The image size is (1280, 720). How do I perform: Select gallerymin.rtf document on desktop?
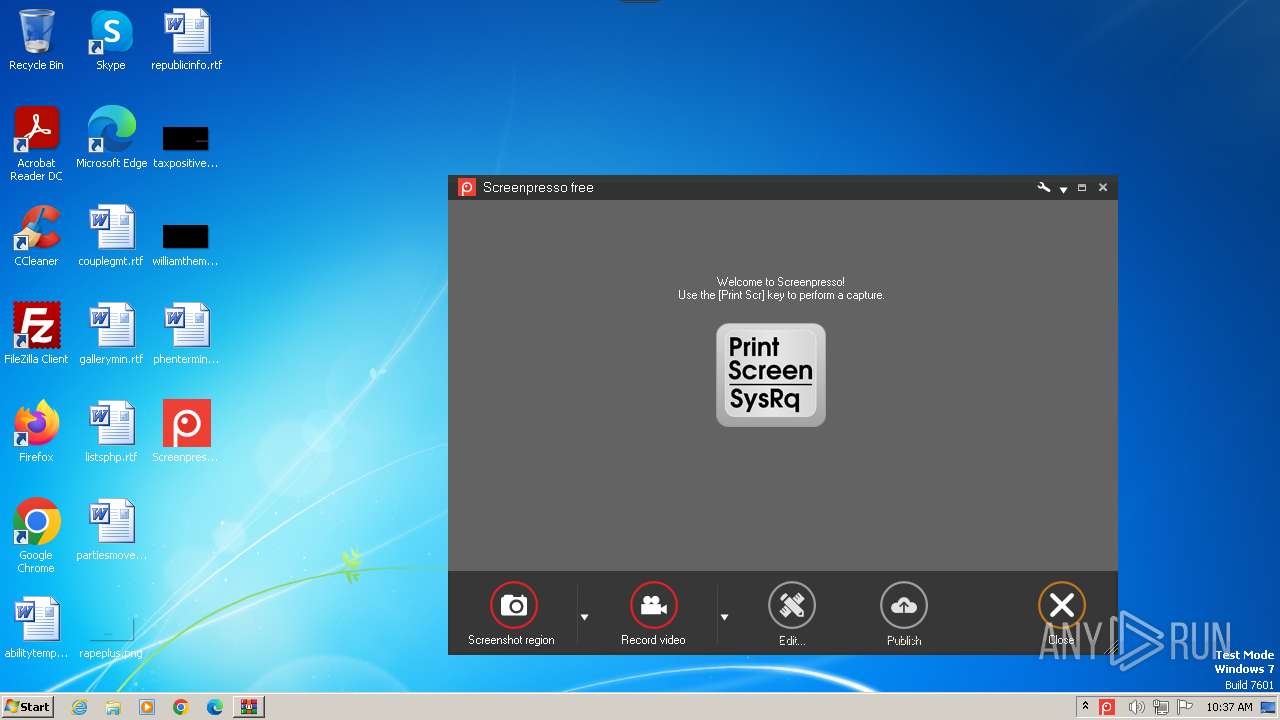111,334
